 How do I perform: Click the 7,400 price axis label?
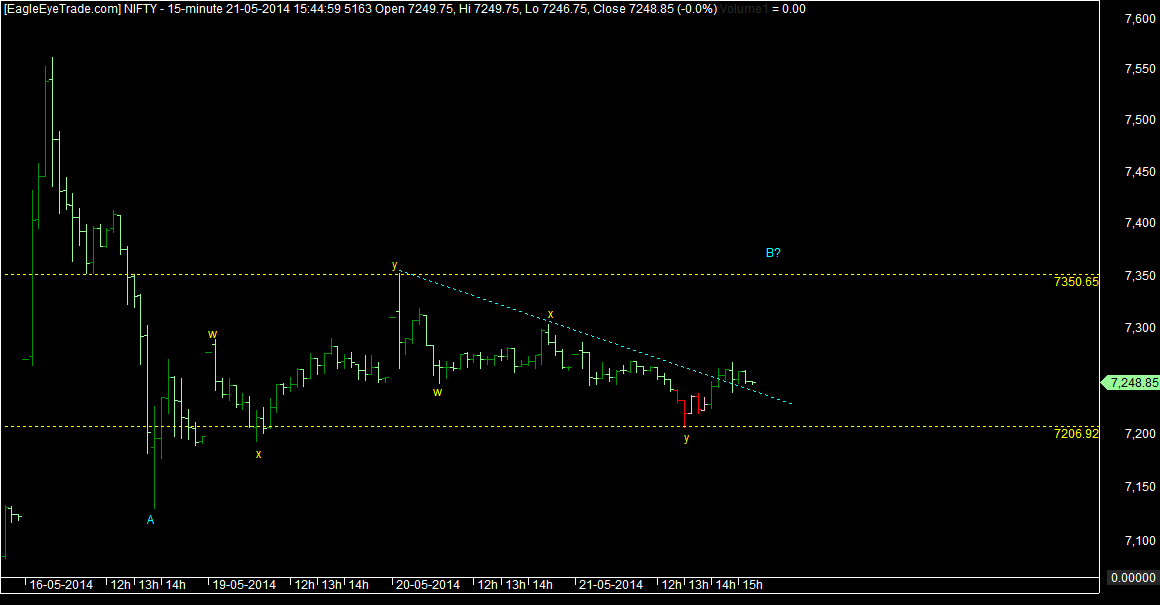1140,223
